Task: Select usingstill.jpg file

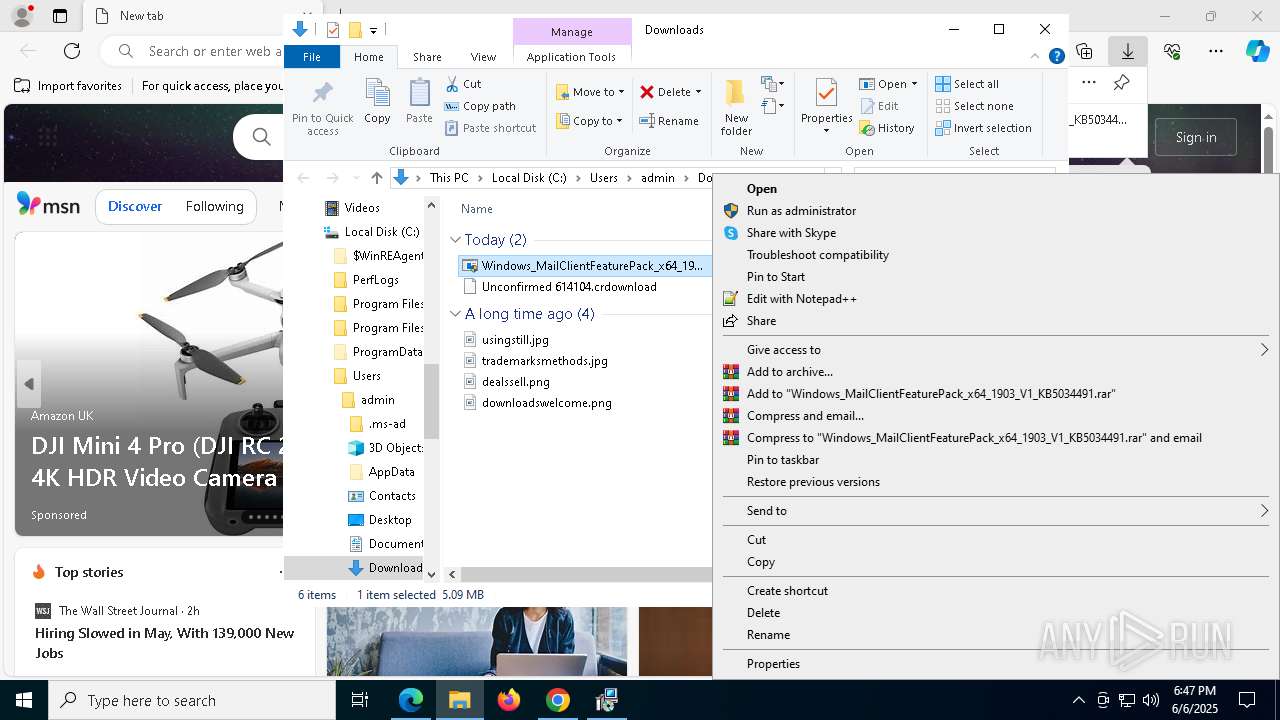Action: (515, 340)
